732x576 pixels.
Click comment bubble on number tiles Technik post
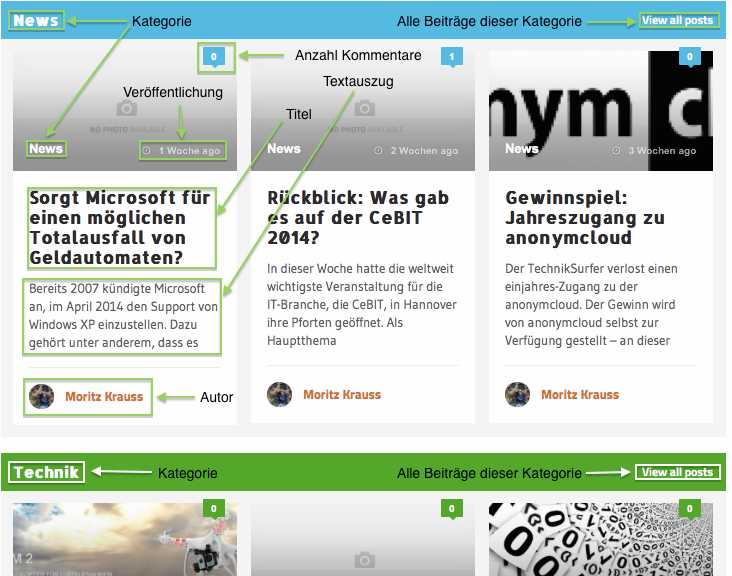tap(690, 509)
